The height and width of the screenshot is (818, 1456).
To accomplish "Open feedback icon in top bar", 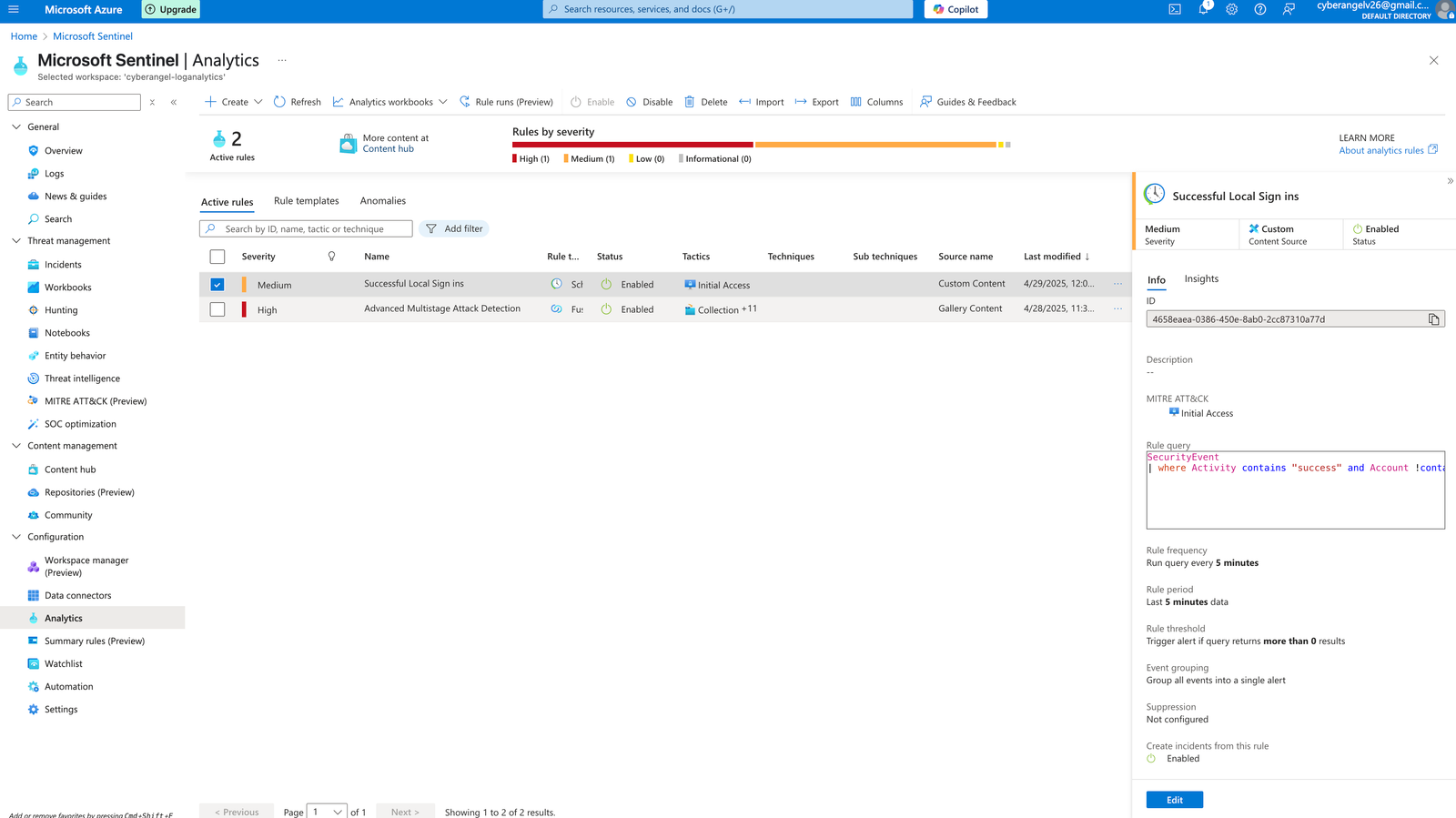I will tap(1289, 9).
